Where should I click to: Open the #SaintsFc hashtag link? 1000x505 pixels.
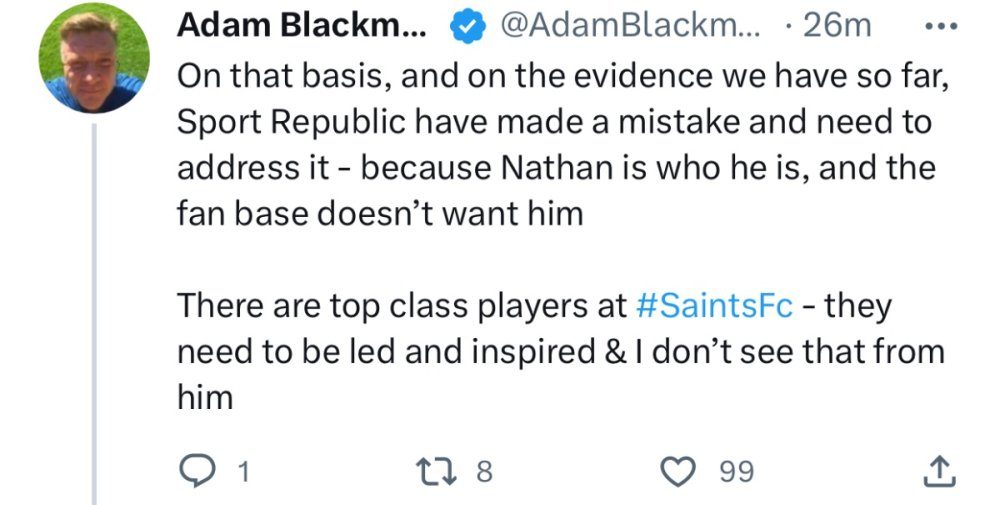point(714,305)
